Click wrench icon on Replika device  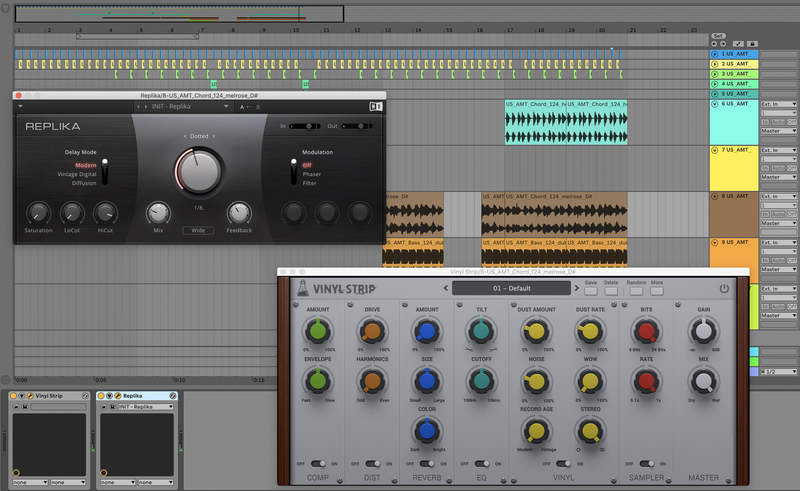click(118, 396)
